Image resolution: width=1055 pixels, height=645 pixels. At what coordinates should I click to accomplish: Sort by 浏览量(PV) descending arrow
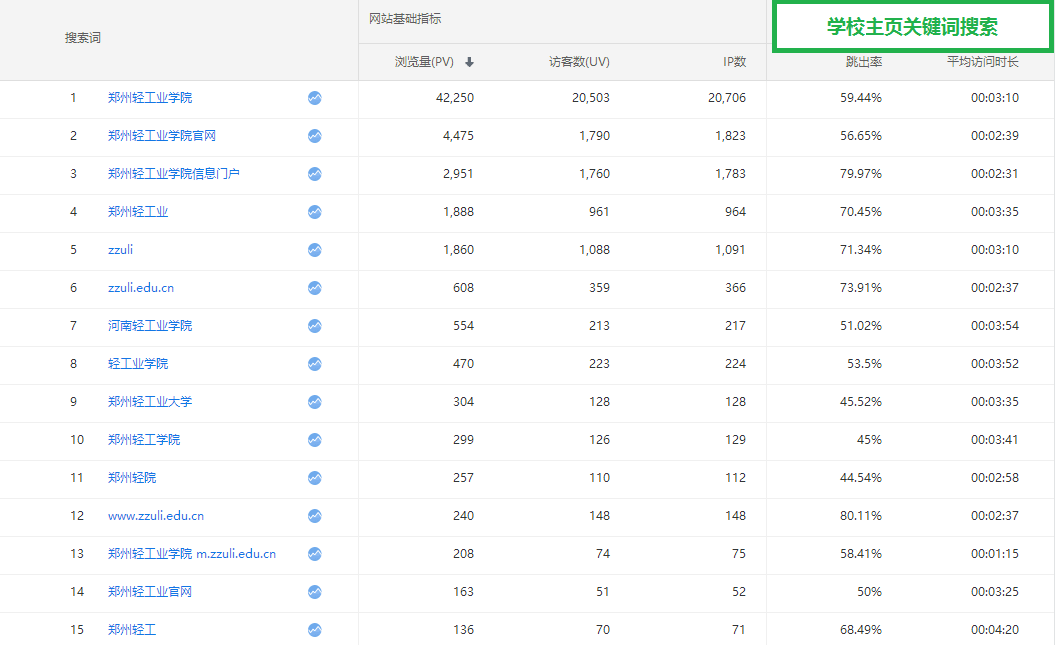[469, 62]
